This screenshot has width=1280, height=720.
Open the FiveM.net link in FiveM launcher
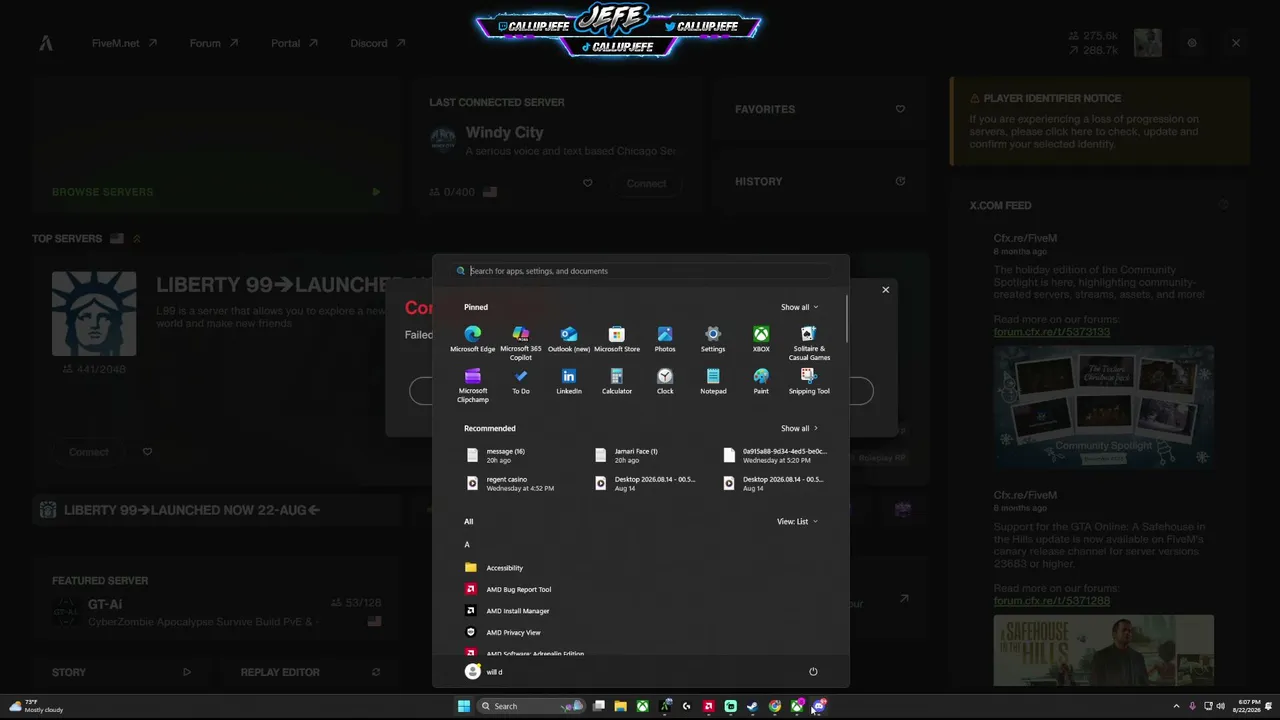point(125,43)
